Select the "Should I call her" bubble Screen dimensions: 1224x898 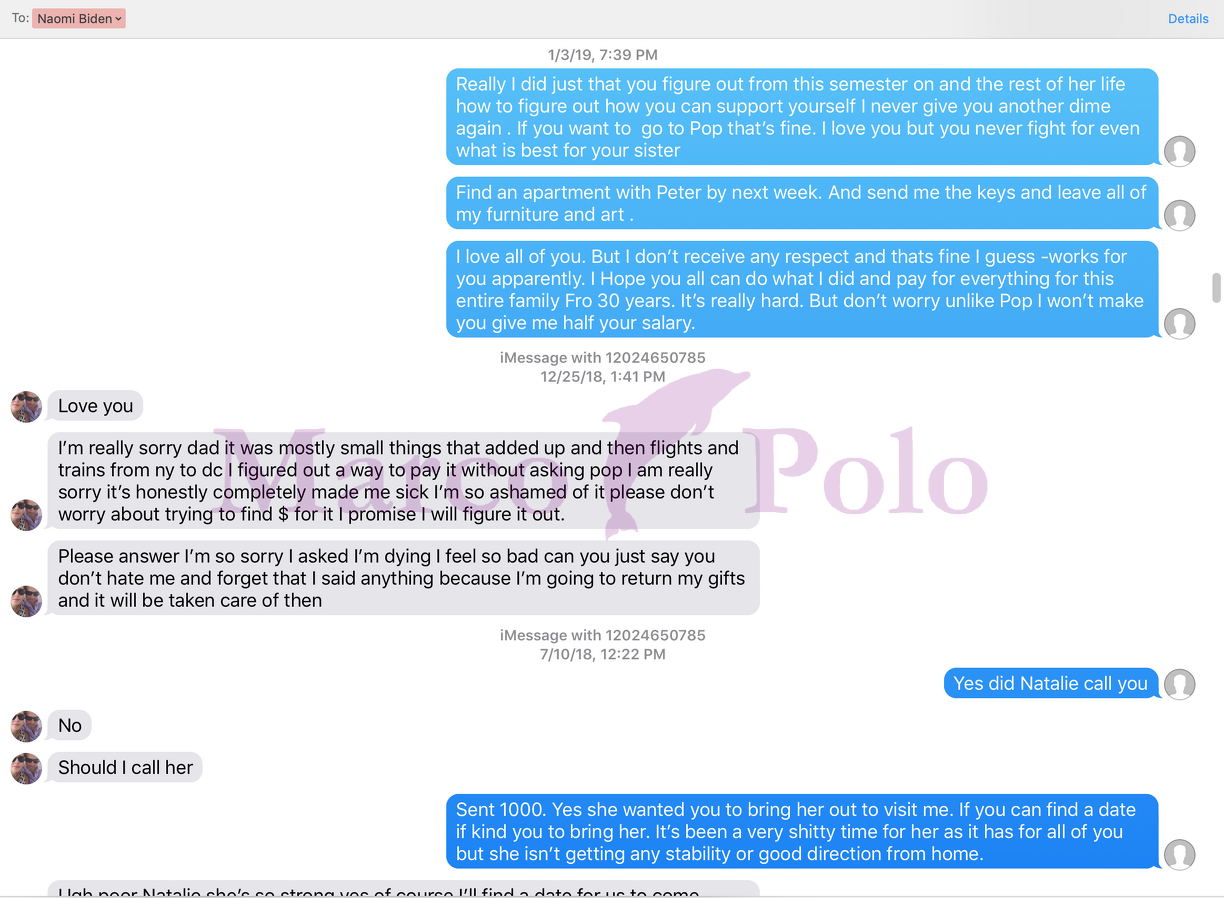point(125,767)
